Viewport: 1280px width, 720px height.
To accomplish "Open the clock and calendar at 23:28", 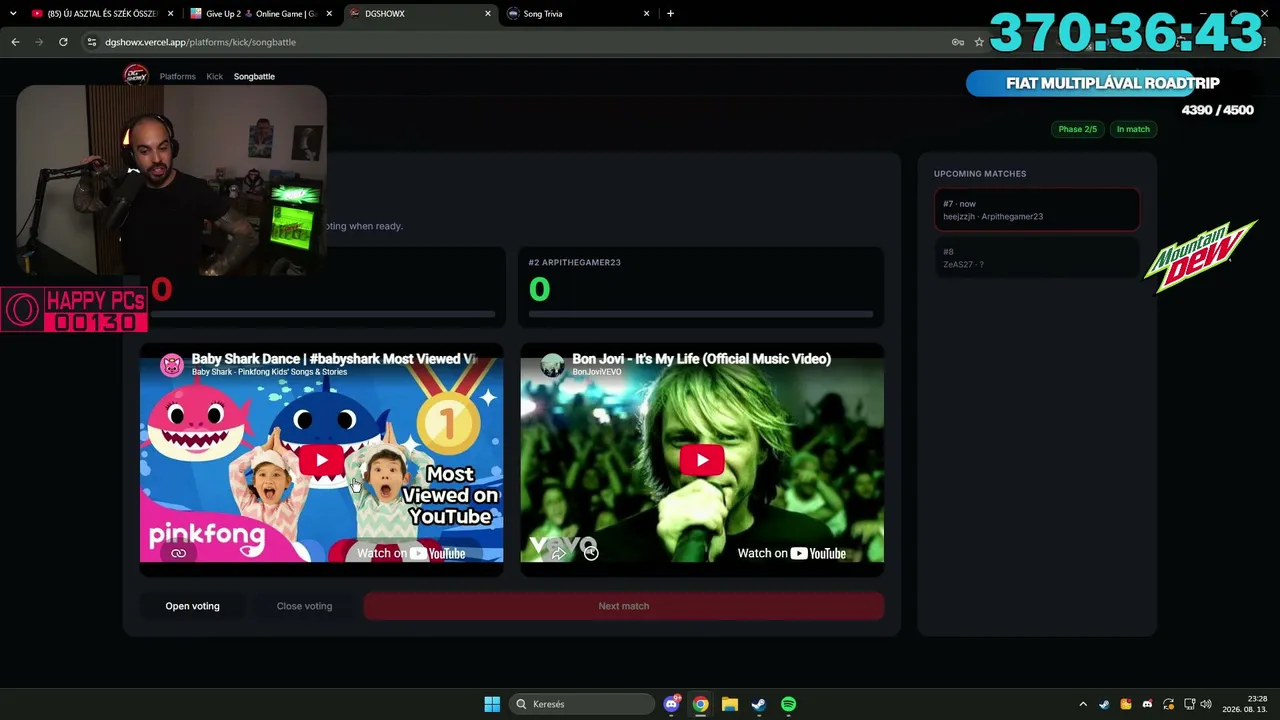I will pos(1247,704).
